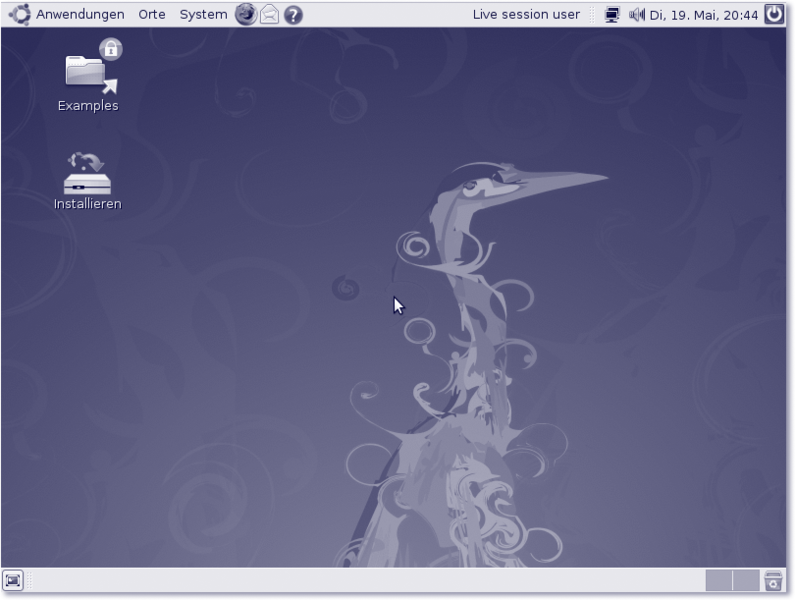The image size is (795, 600).
Task: Click the empty window list area in bottom panel
Action: click(x=360, y=580)
